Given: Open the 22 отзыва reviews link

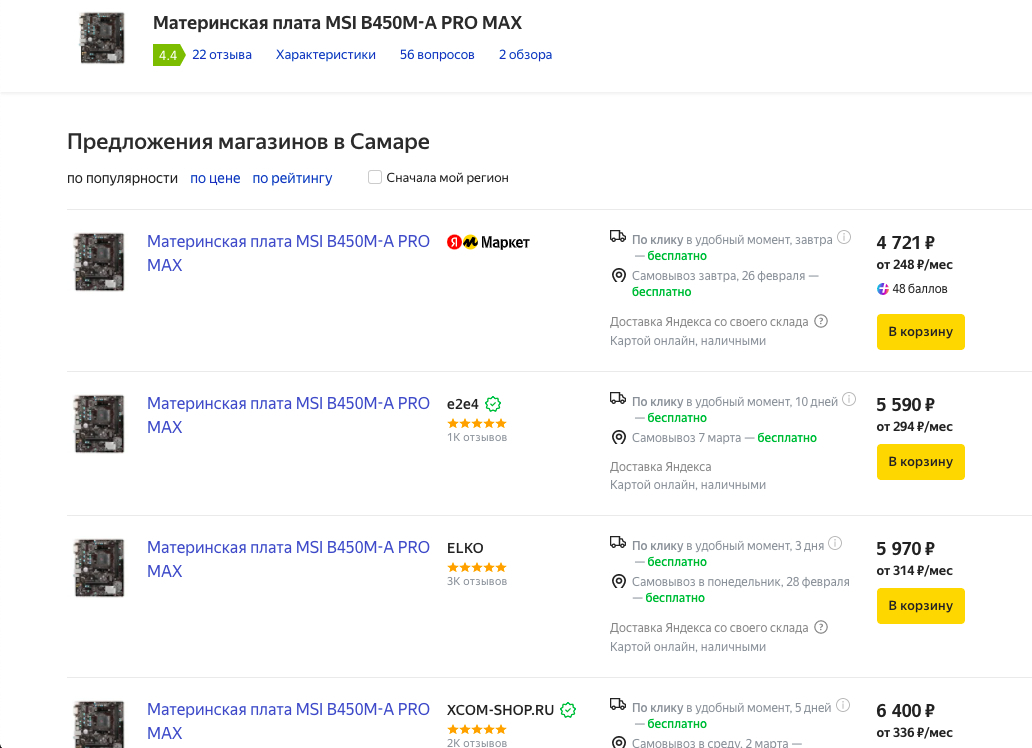Looking at the screenshot, I should (222, 55).
